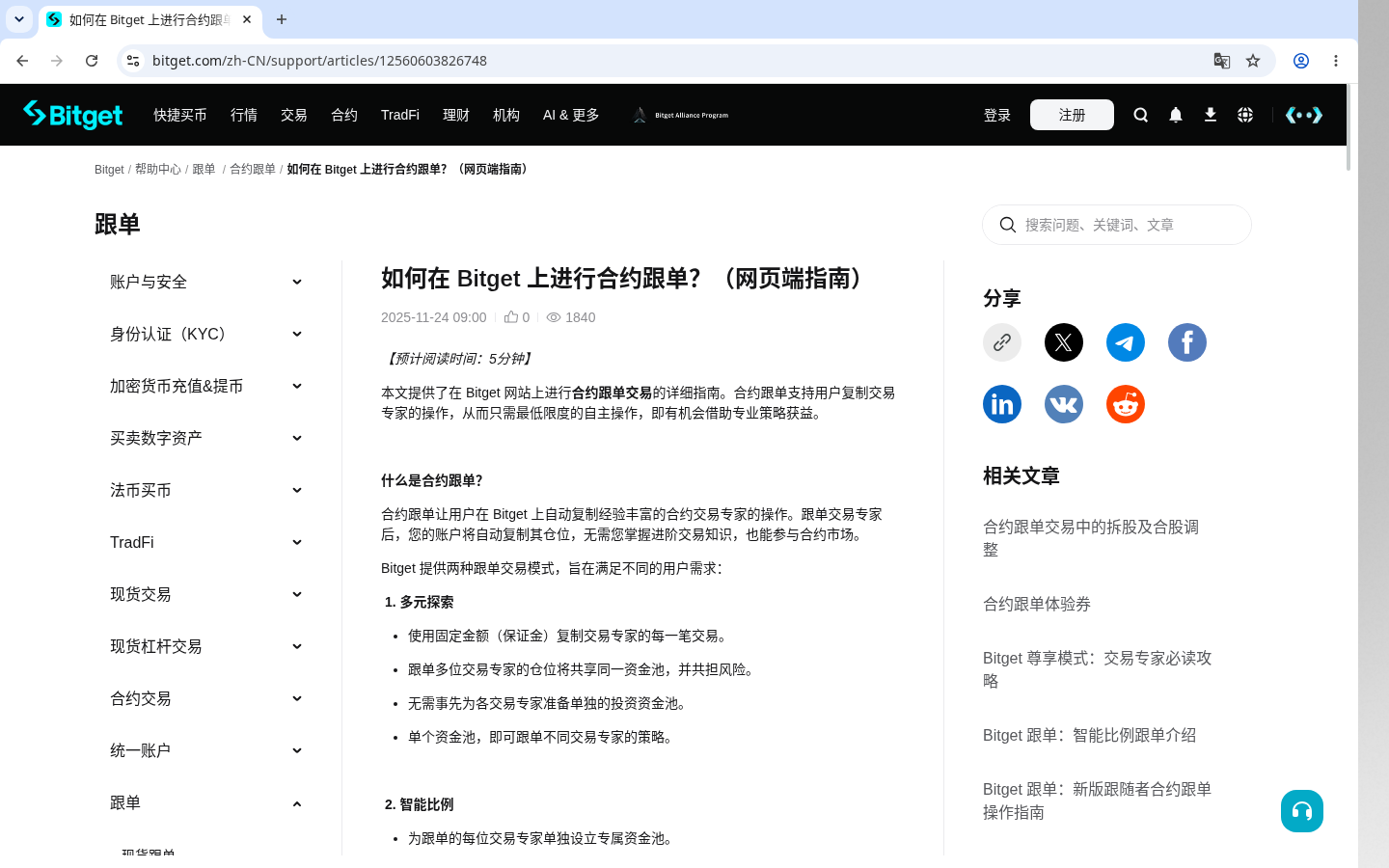Screen dimensions: 1389x868
Task: Share the article on Facebook
Action: (1187, 342)
